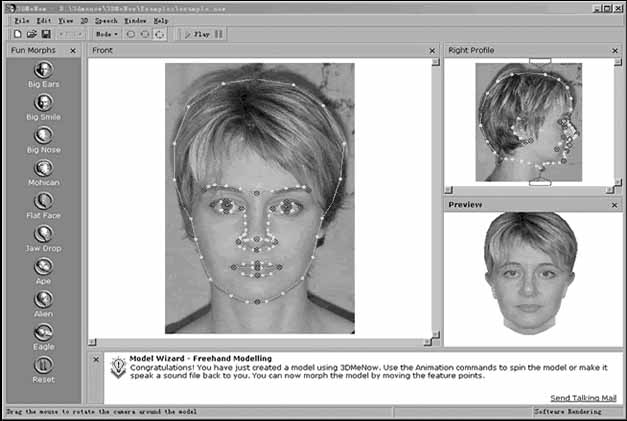Image resolution: width=627 pixels, height=421 pixels.
Task: Open a file with the folder icon
Action: [30, 34]
